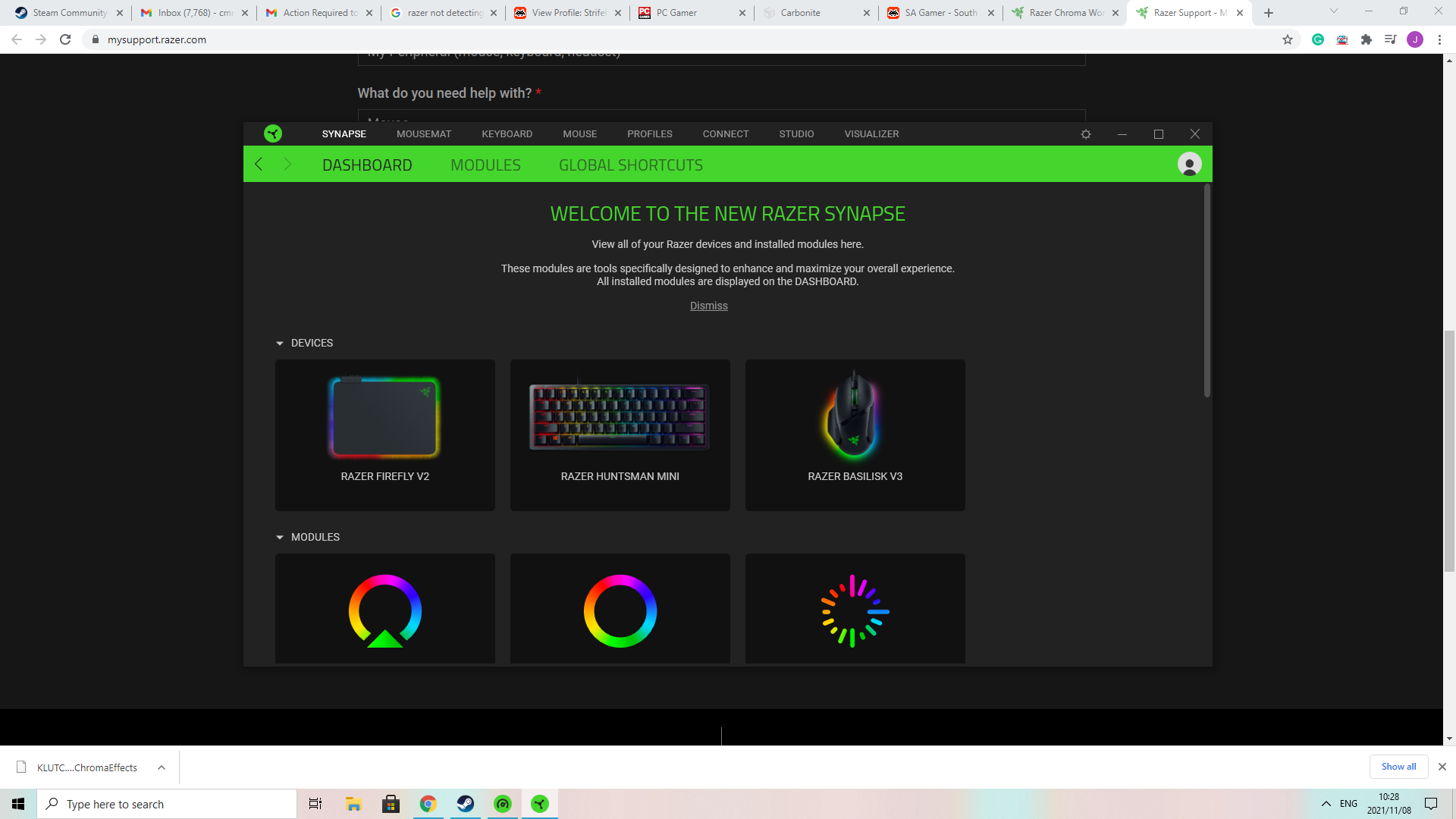
Task: Click the mysupport.razer.com address bar
Action: (682, 39)
